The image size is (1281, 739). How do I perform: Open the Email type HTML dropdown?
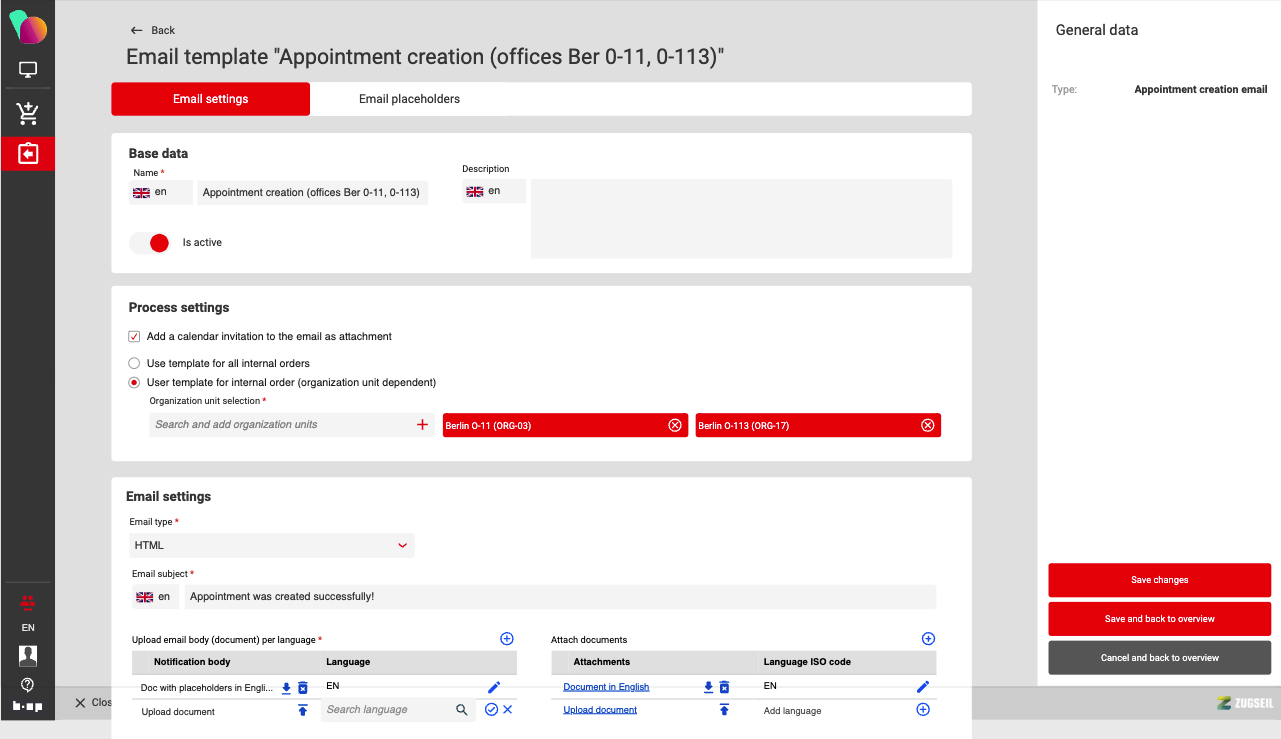272,546
